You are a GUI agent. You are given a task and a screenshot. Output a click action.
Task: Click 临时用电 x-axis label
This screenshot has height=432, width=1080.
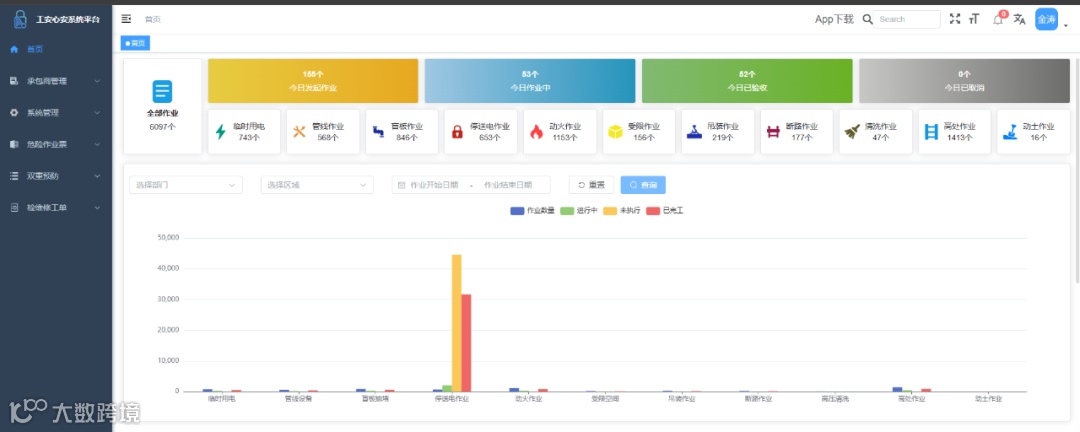(221, 399)
